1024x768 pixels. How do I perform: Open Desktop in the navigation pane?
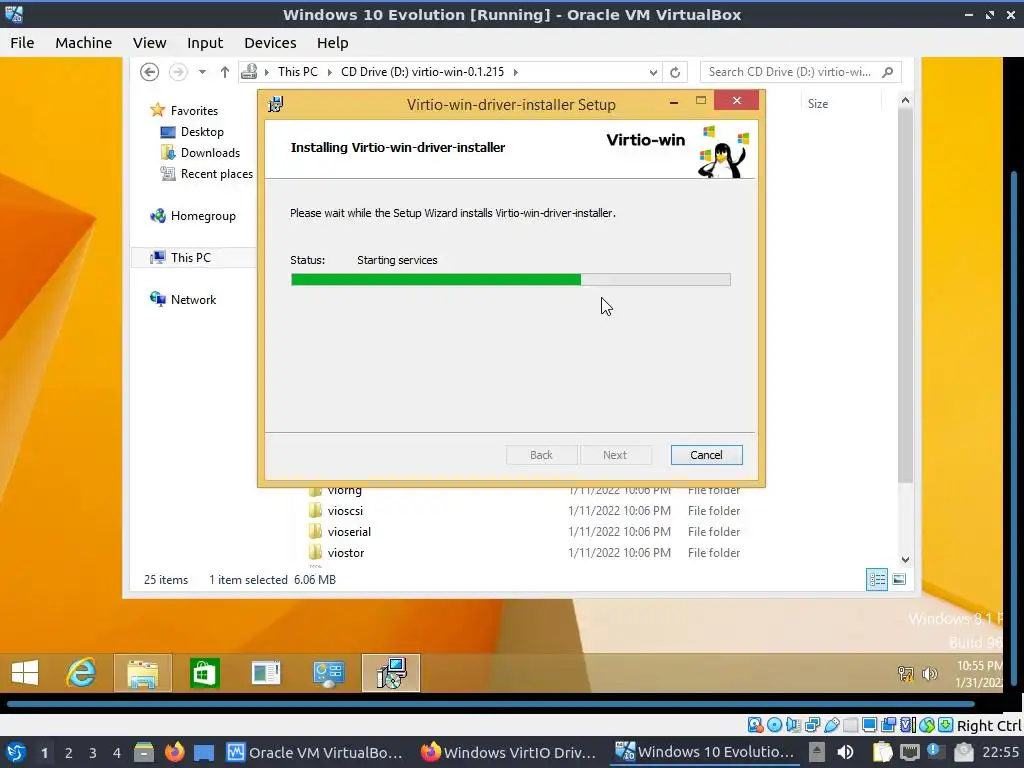click(x=202, y=132)
